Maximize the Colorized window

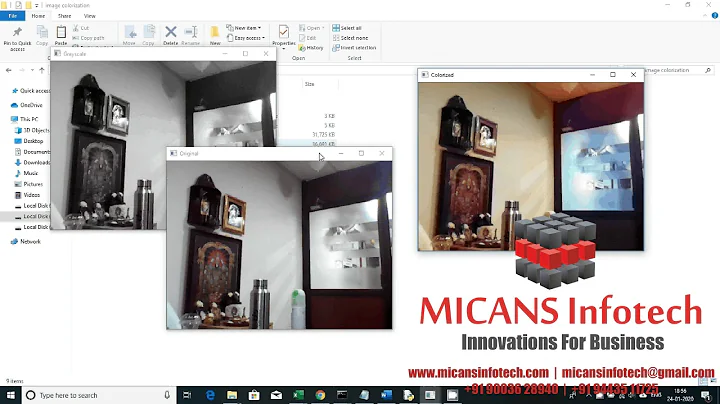(613, 75)
